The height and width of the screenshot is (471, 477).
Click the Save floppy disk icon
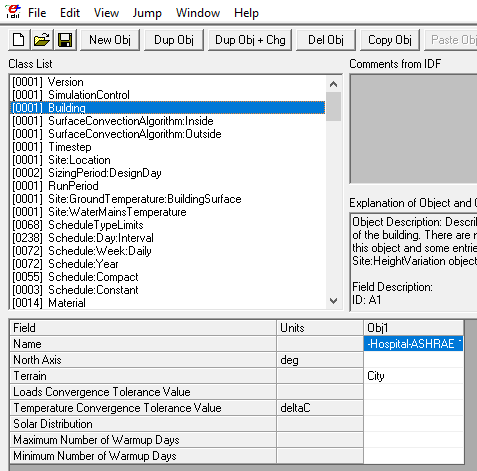pos(65,40)
